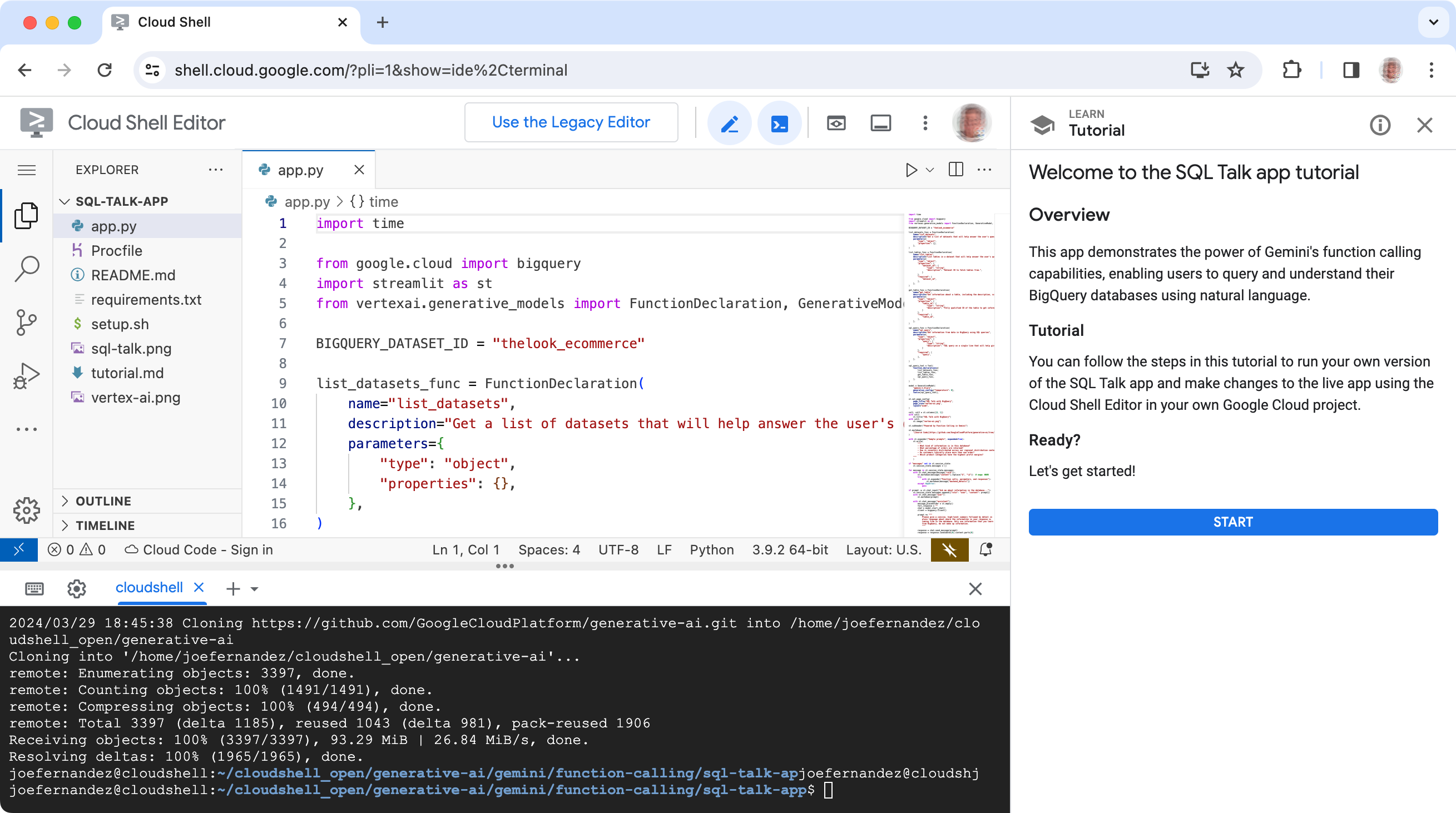The height and width of the screenshot is (813, 1456).
Task: Toggle the more options menu in Explorer
Action: coord(215,169)
